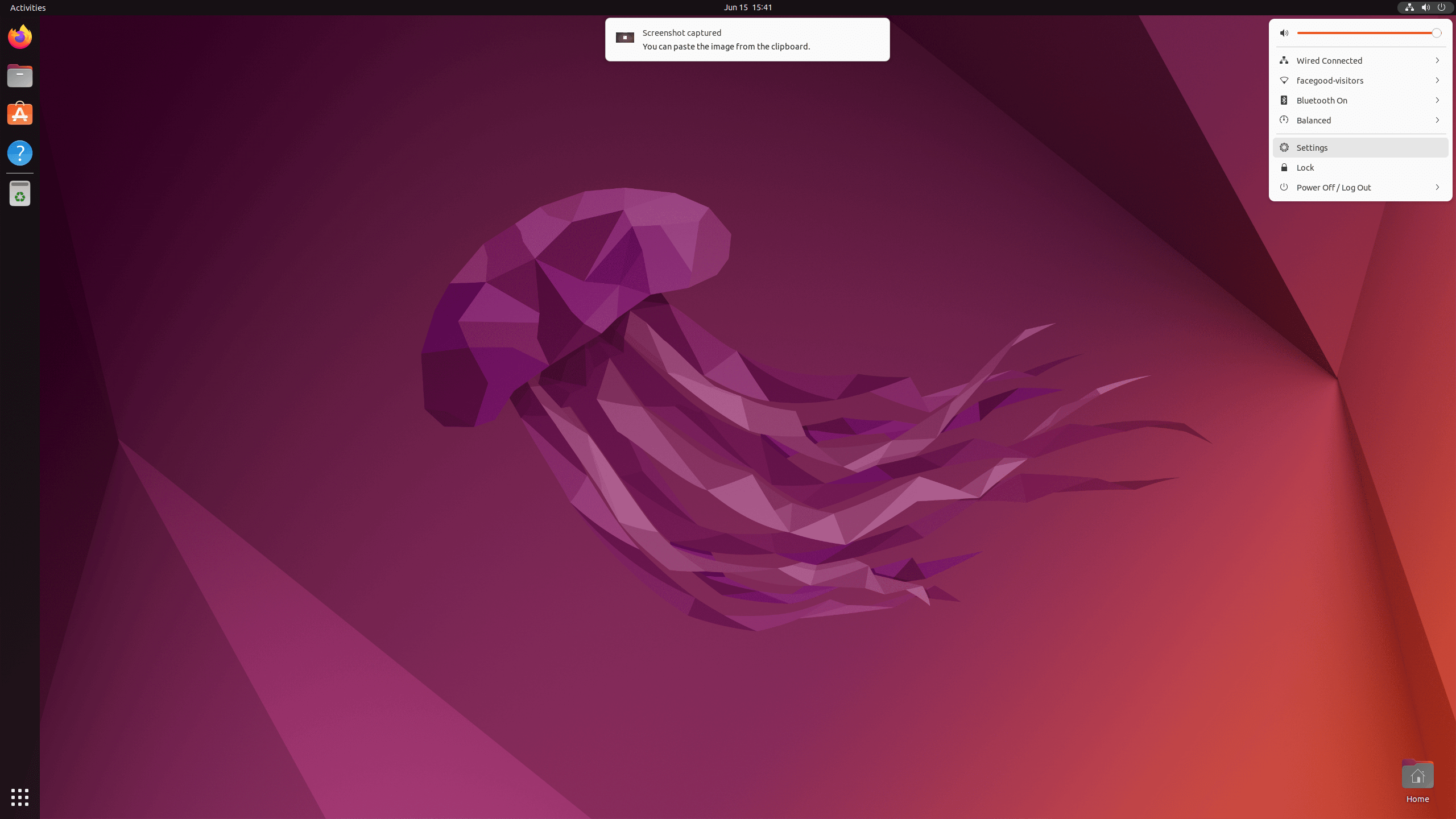Show Applications grid icon
The width and height of the screenshot is (1456, 819).
(20, 797)
